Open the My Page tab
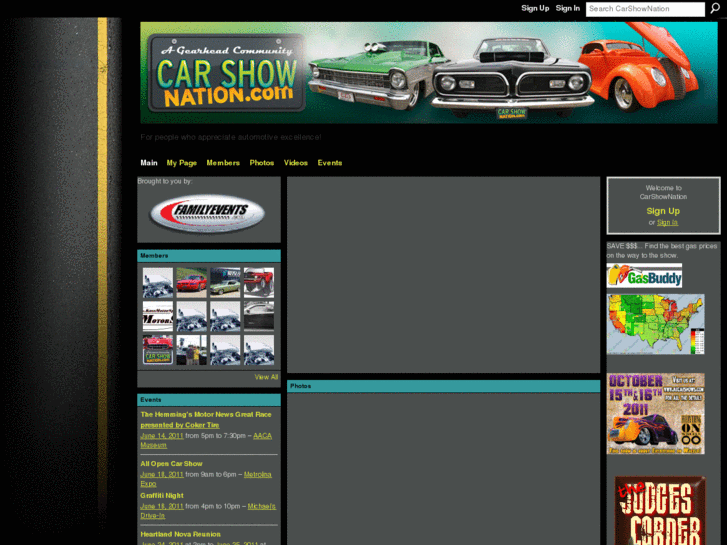727x545 pixels. (x=182, y=163)
